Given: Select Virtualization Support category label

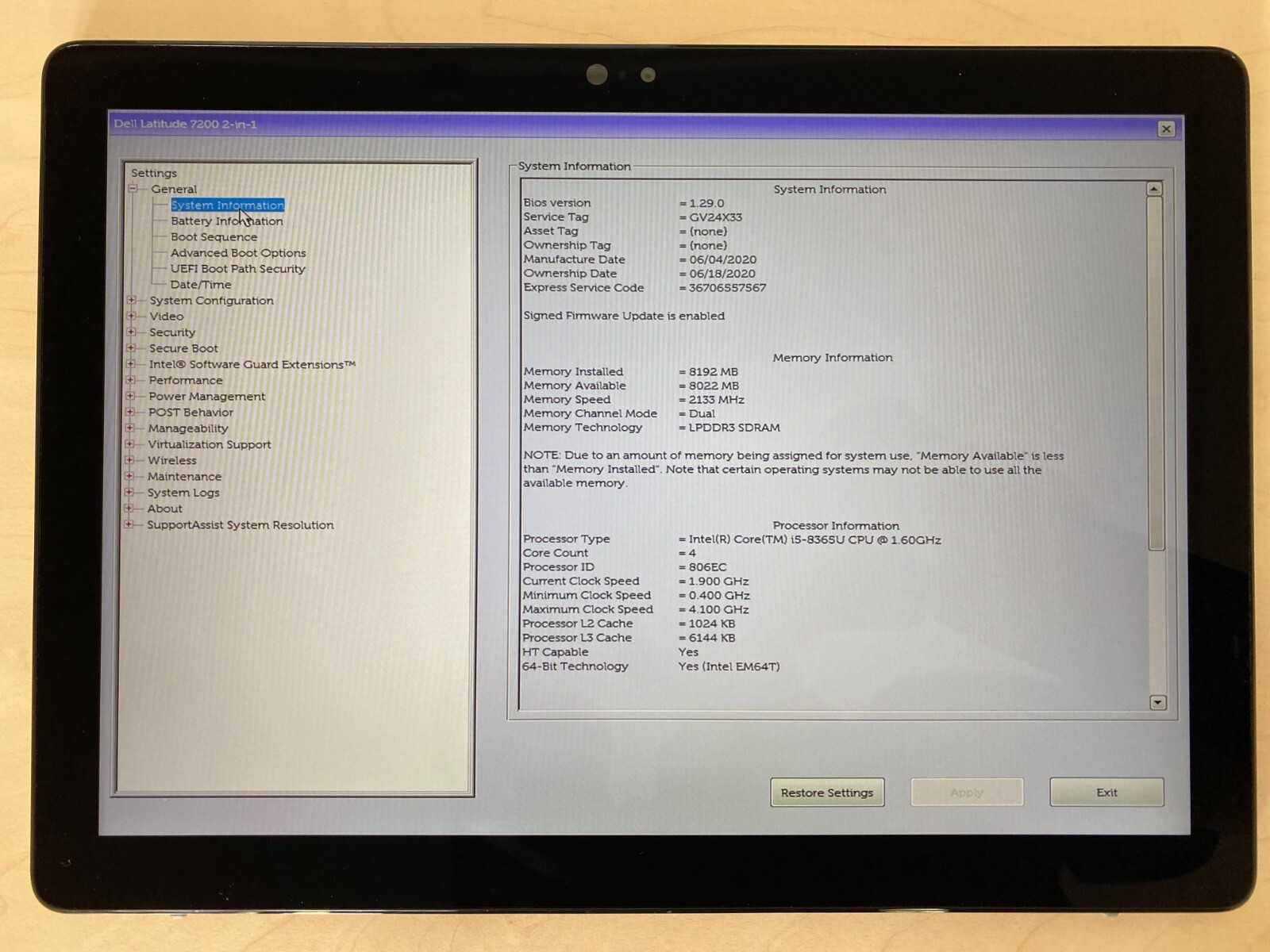Looking at the screenshot, I should click(x=210, y=444).
